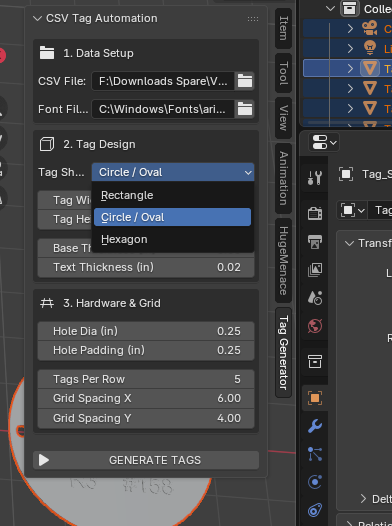Open the Render properties tab icon
Image resolution: width=392 pixels, height=526 pixels.
pos(315,213)
